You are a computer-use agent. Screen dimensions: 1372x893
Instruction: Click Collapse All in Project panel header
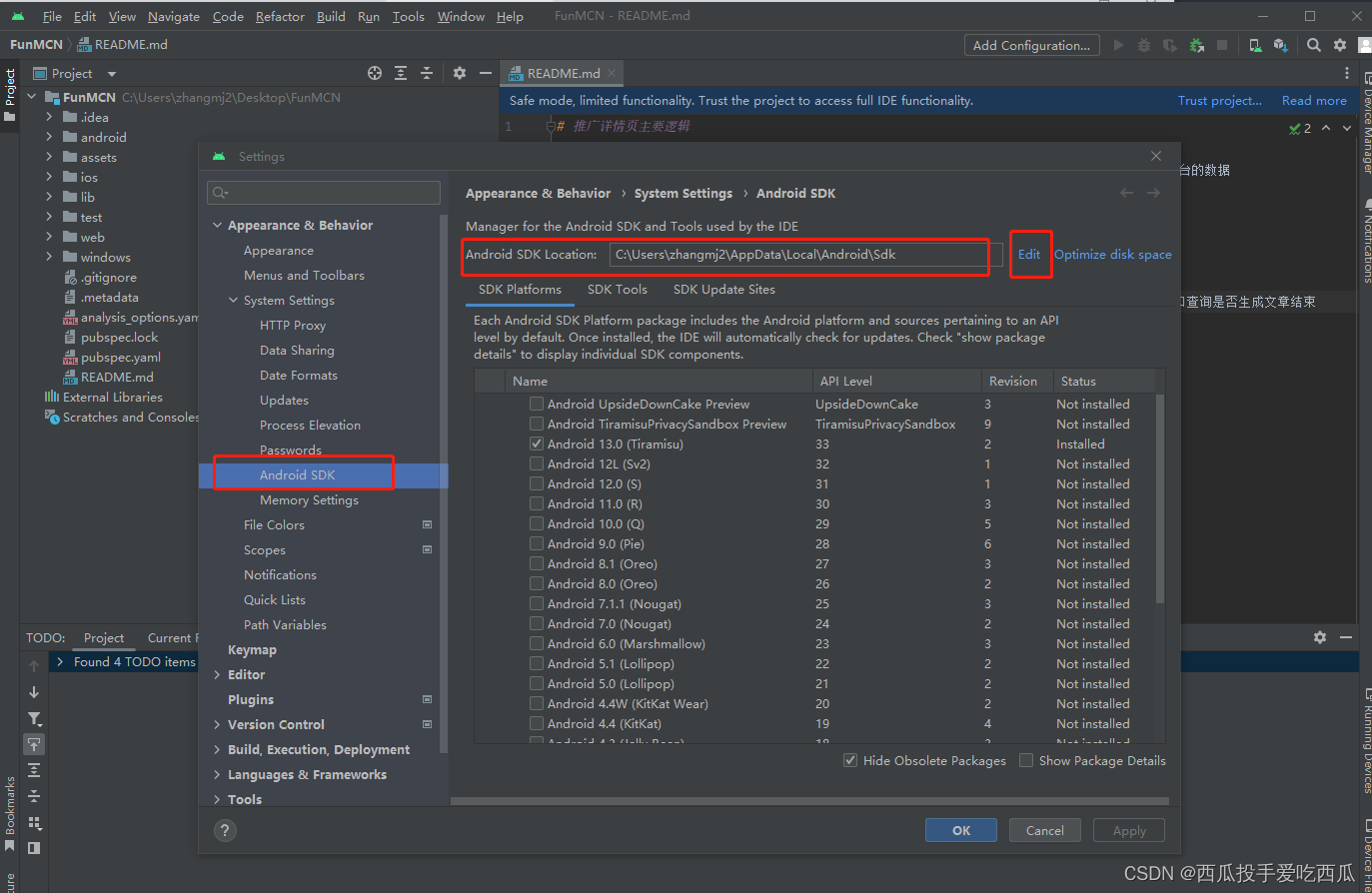pyautogui.click(x=427, y=73)
